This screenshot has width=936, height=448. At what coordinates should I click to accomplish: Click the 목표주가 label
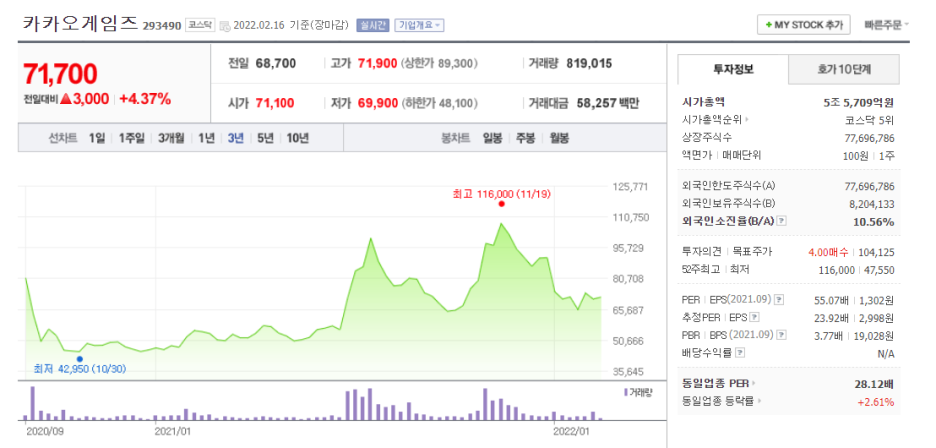752,252
